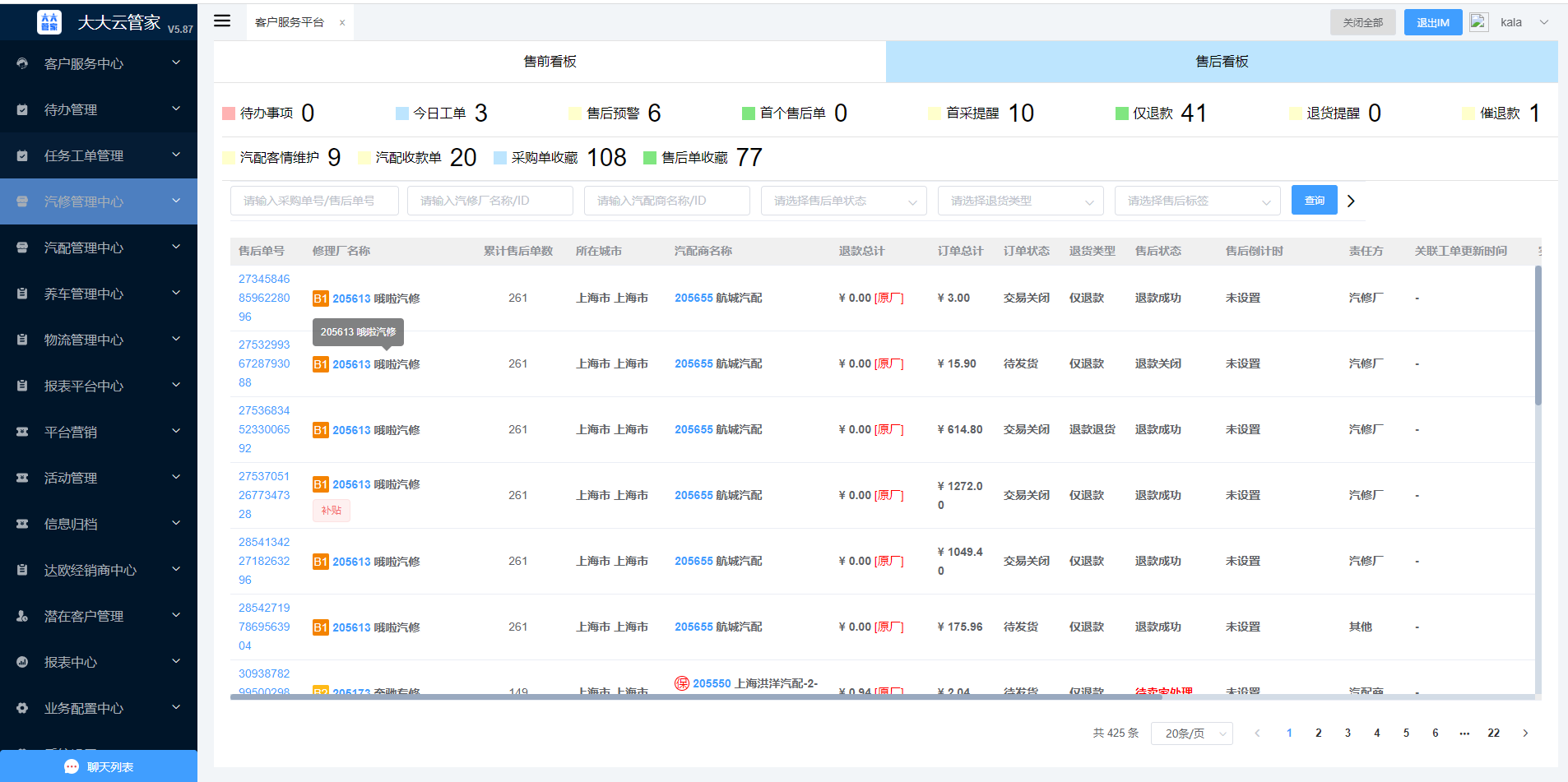Click the 保 badge icon beside 205550

point(682,683)
